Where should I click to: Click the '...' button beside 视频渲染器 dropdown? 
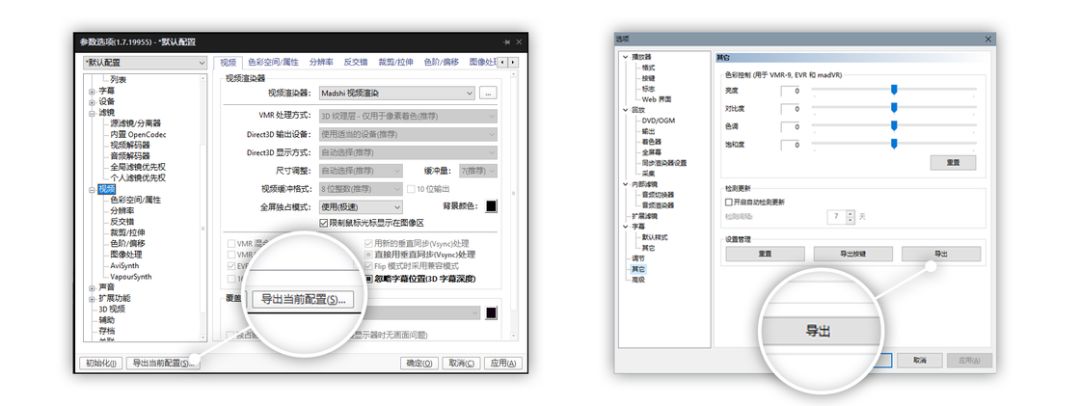488,93
